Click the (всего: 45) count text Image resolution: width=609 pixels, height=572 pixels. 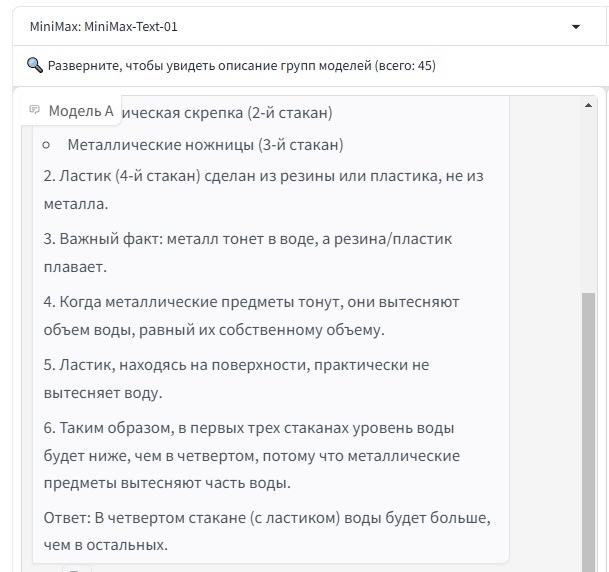click(405, 66)
